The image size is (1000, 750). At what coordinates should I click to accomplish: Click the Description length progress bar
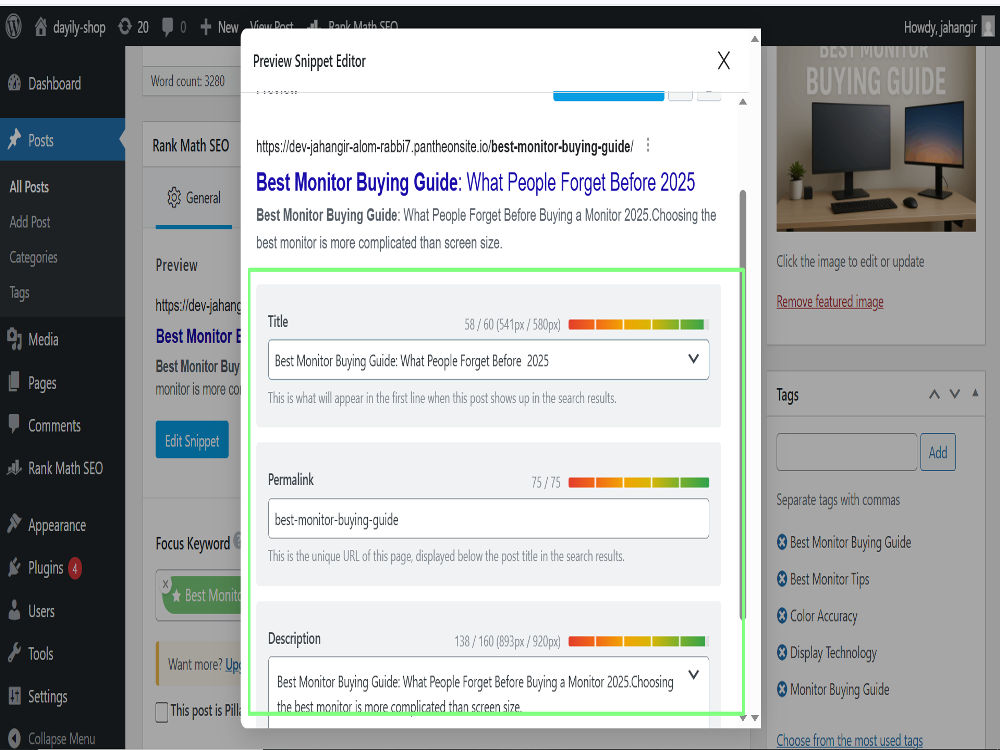[638, 641]
